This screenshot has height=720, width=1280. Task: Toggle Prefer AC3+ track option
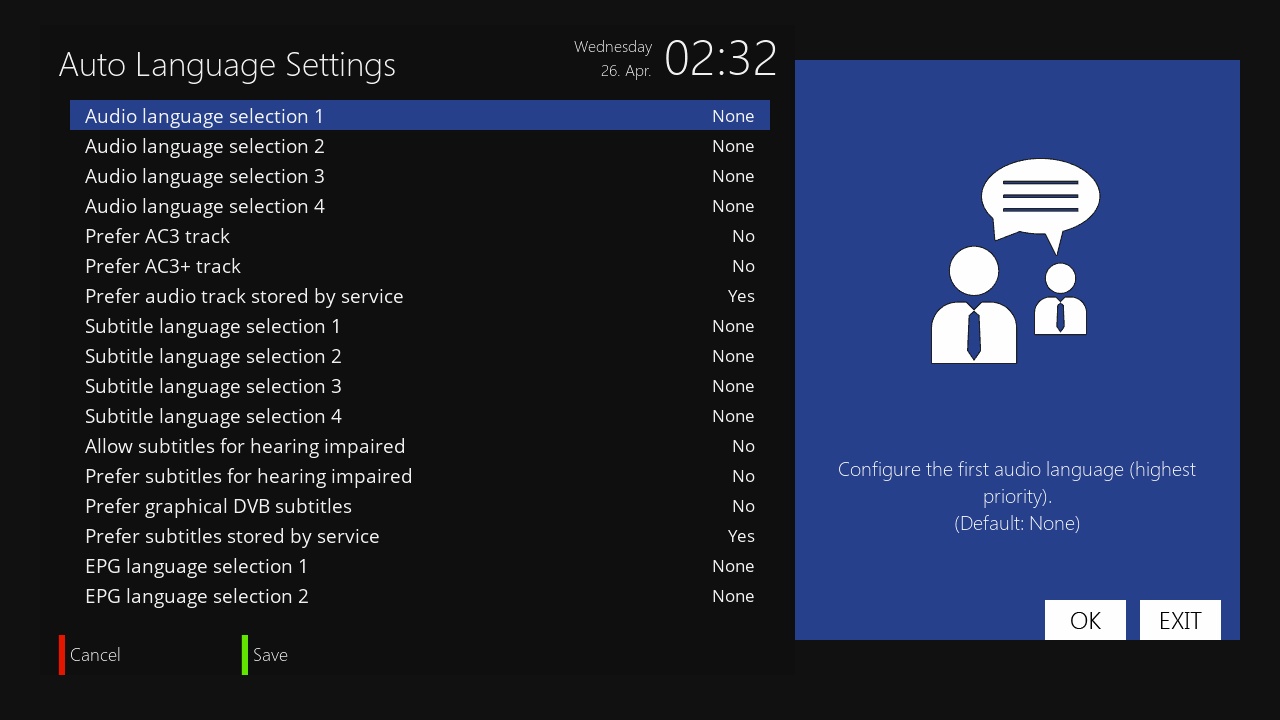420,266
